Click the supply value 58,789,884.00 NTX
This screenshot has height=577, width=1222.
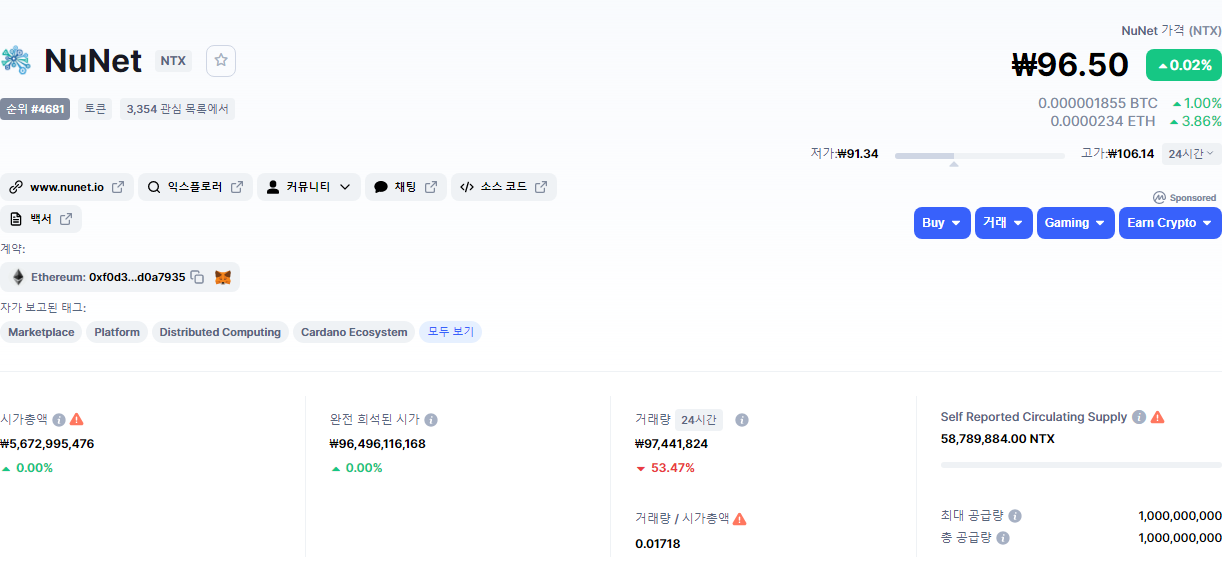click(x=998, y=439)
